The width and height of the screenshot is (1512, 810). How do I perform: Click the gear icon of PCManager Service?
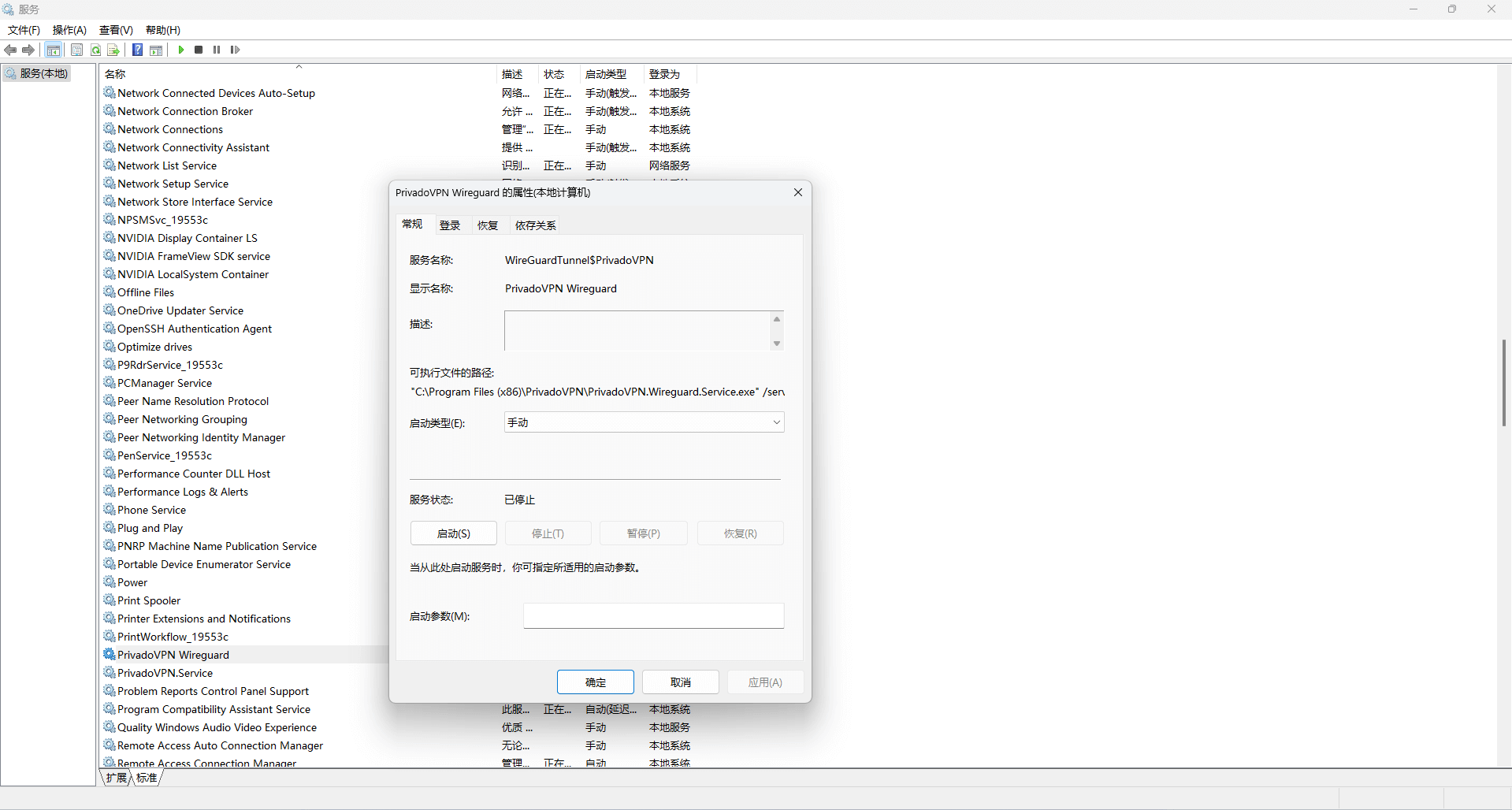coord(110,383)
